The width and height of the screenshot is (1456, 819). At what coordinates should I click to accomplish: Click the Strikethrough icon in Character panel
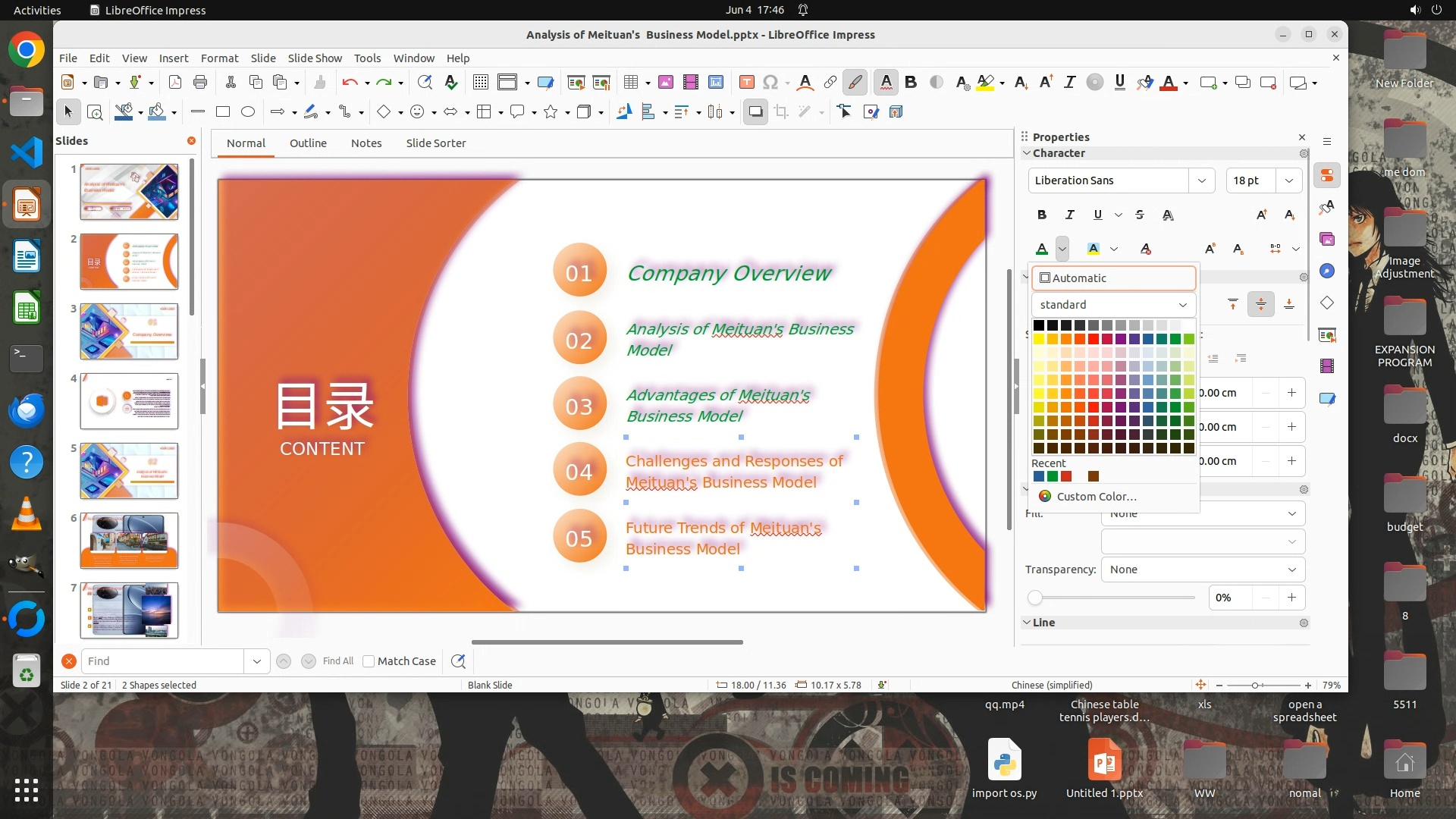pos(1140,215)
